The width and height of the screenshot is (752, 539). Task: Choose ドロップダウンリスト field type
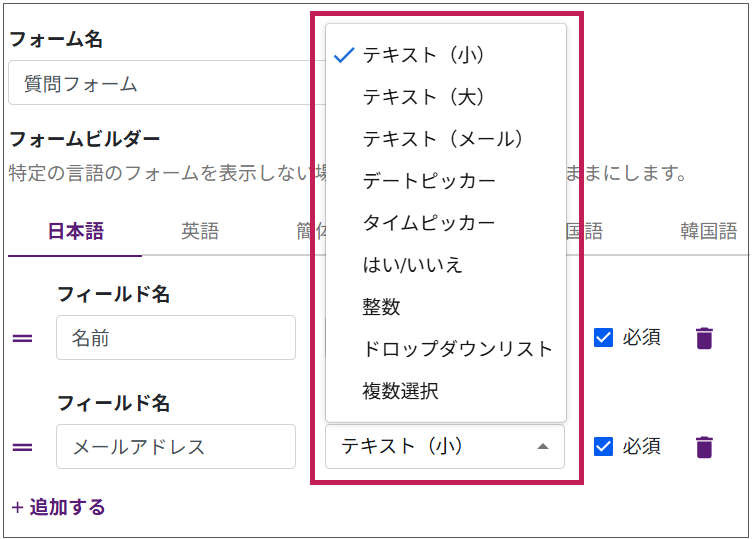click(x=457, y=349)
